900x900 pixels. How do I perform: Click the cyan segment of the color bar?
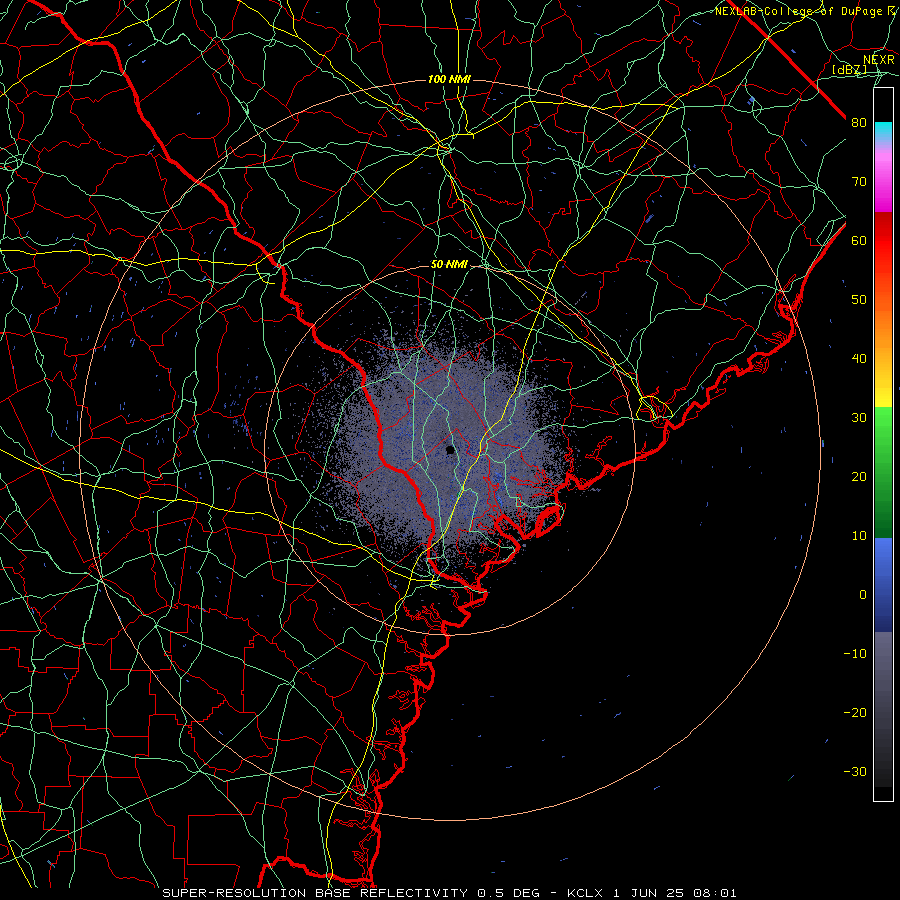pos(883,133)
